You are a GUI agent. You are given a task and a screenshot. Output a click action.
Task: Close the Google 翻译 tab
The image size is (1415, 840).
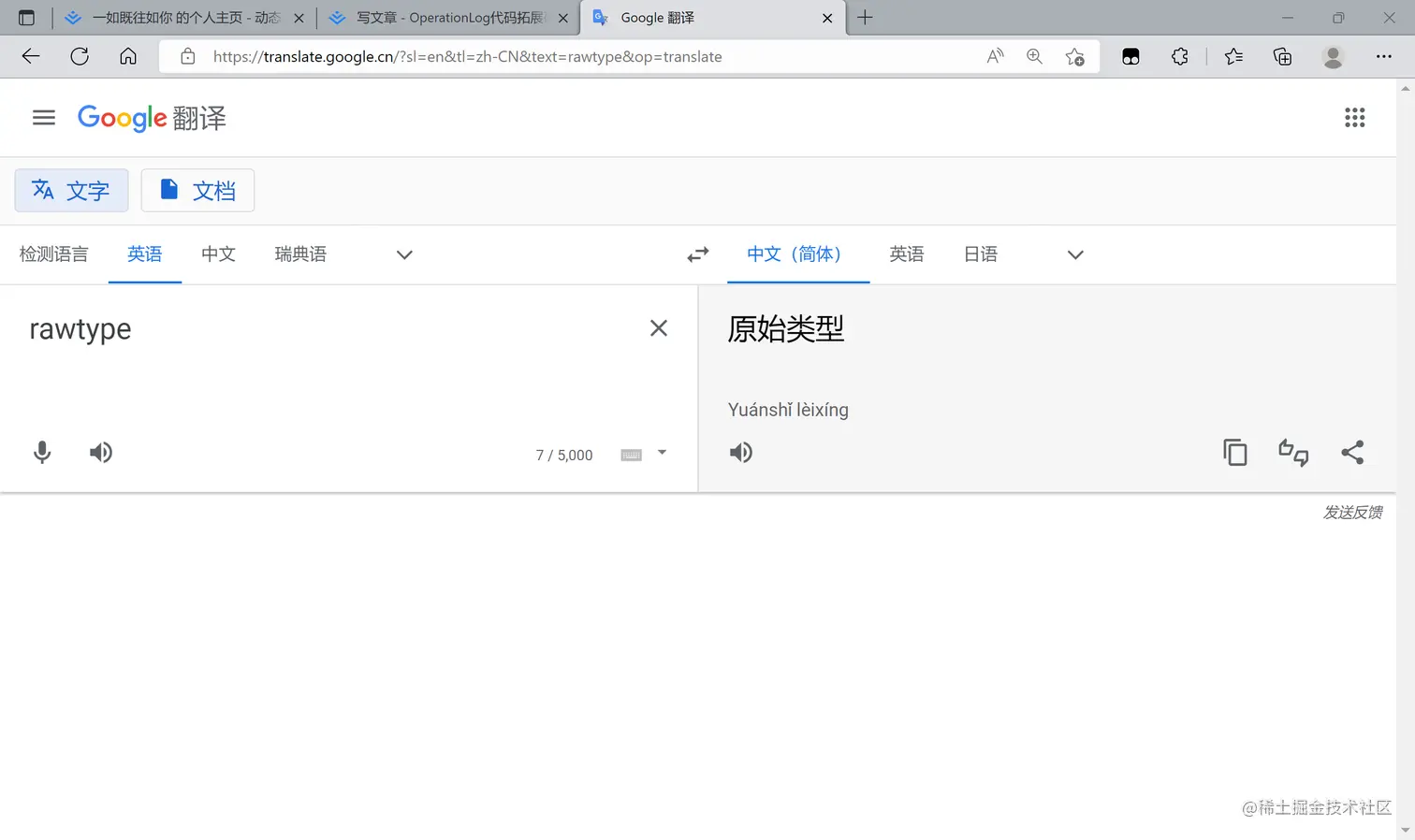coord(827,18)
